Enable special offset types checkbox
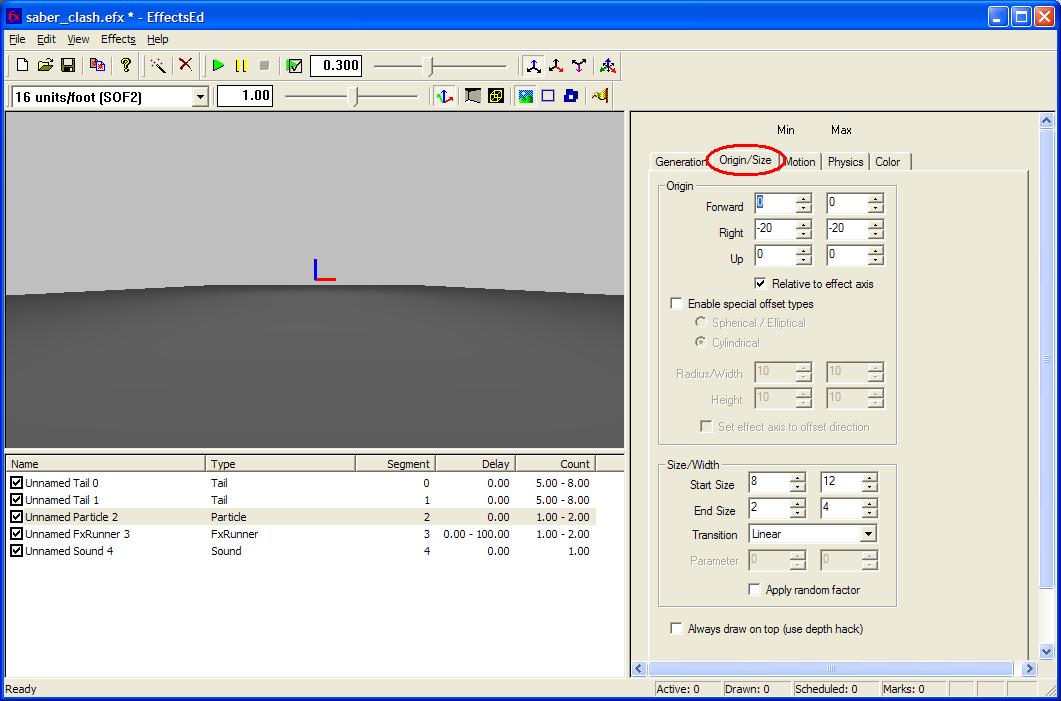The width and height of the screenshot is (1061, 701). 676,304
